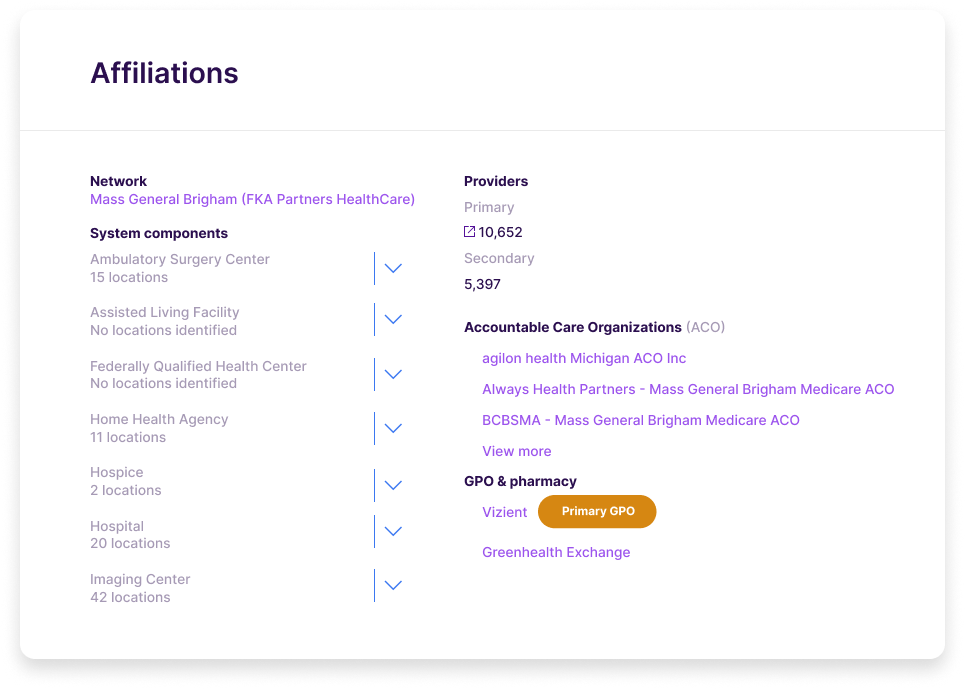965x689 pixels.
Task: Expand Federally Qualified Health Center chevron
Action: click(x=393, y=374)
